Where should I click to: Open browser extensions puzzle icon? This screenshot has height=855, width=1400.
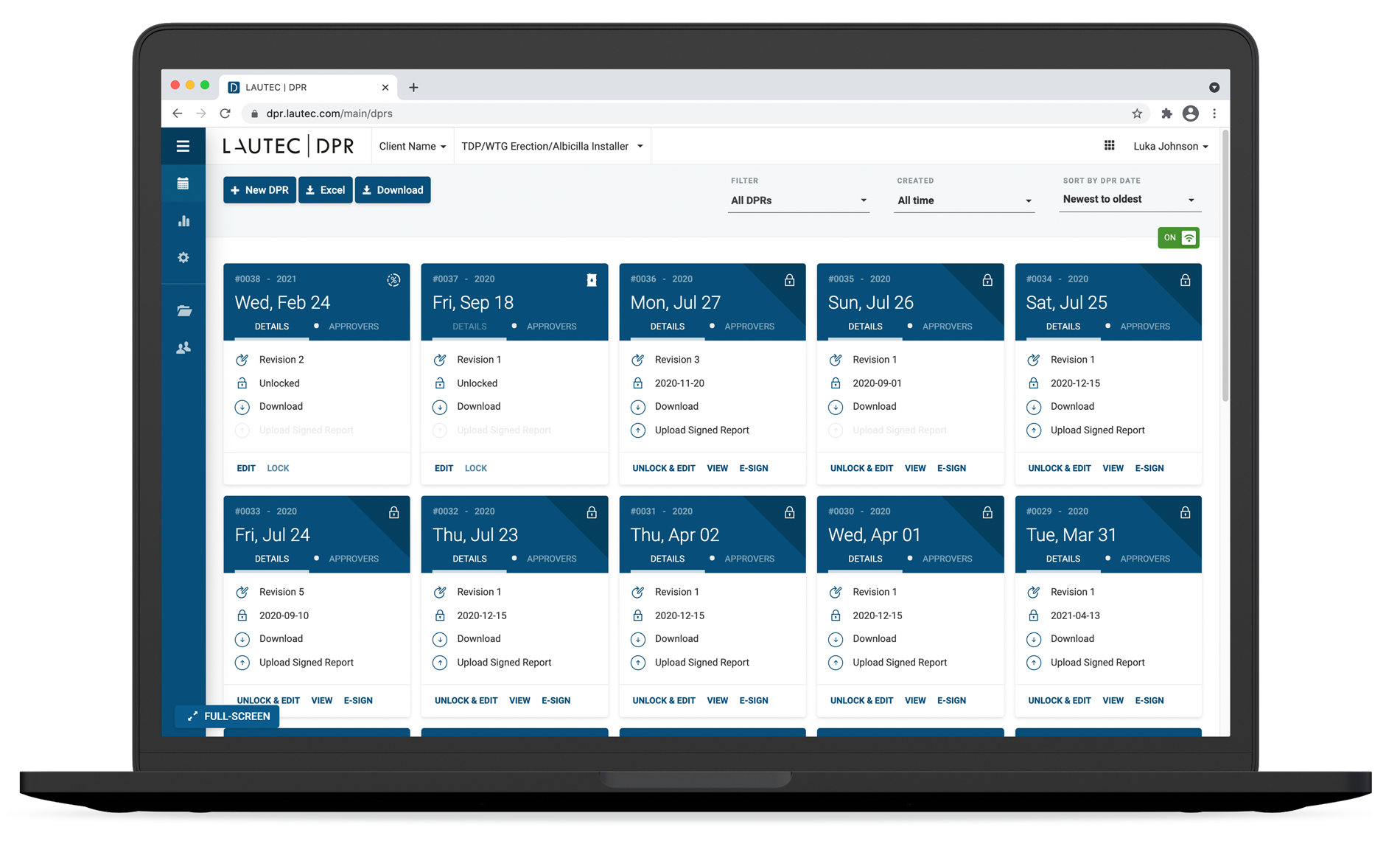[x=1166, y=114]
